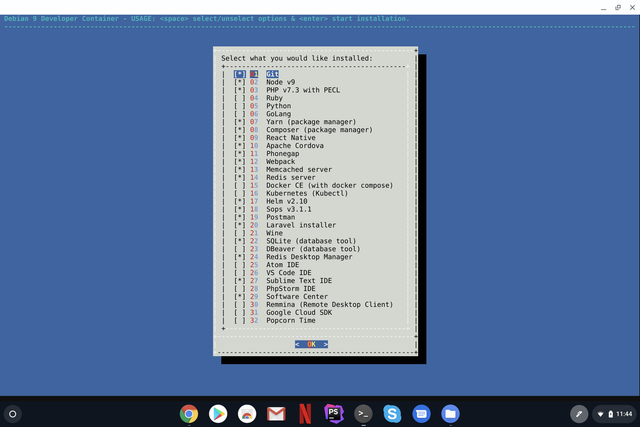This screenshot has width=640, height=427.
Task: Launch Skype from the shelf
Action: [392, 414]
